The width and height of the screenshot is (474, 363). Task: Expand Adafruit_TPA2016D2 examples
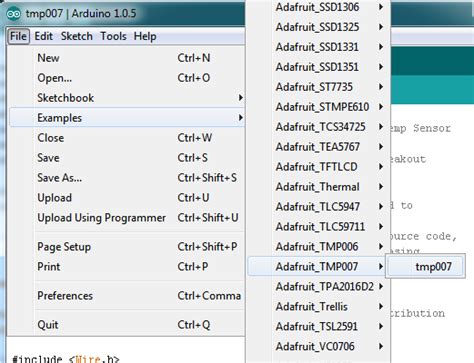318,286
